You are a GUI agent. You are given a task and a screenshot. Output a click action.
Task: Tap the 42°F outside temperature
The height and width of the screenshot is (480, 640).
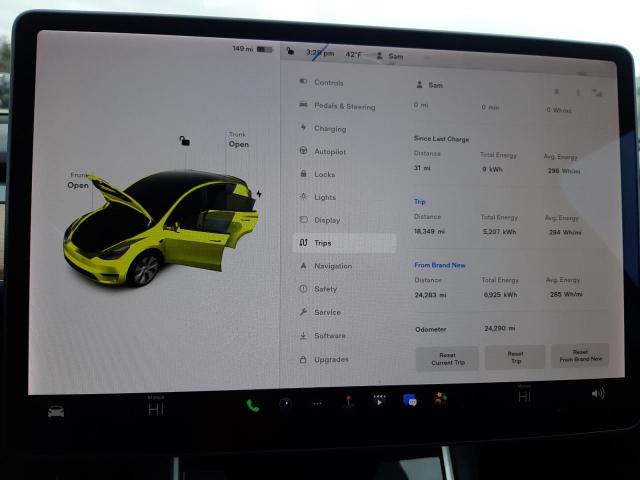[x=353, y=54]
